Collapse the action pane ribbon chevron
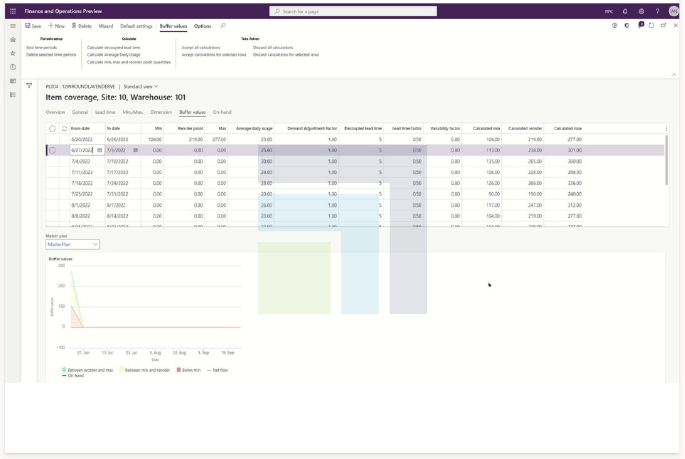The height and width of the screenshot is (459, 685). coord(674,75)
